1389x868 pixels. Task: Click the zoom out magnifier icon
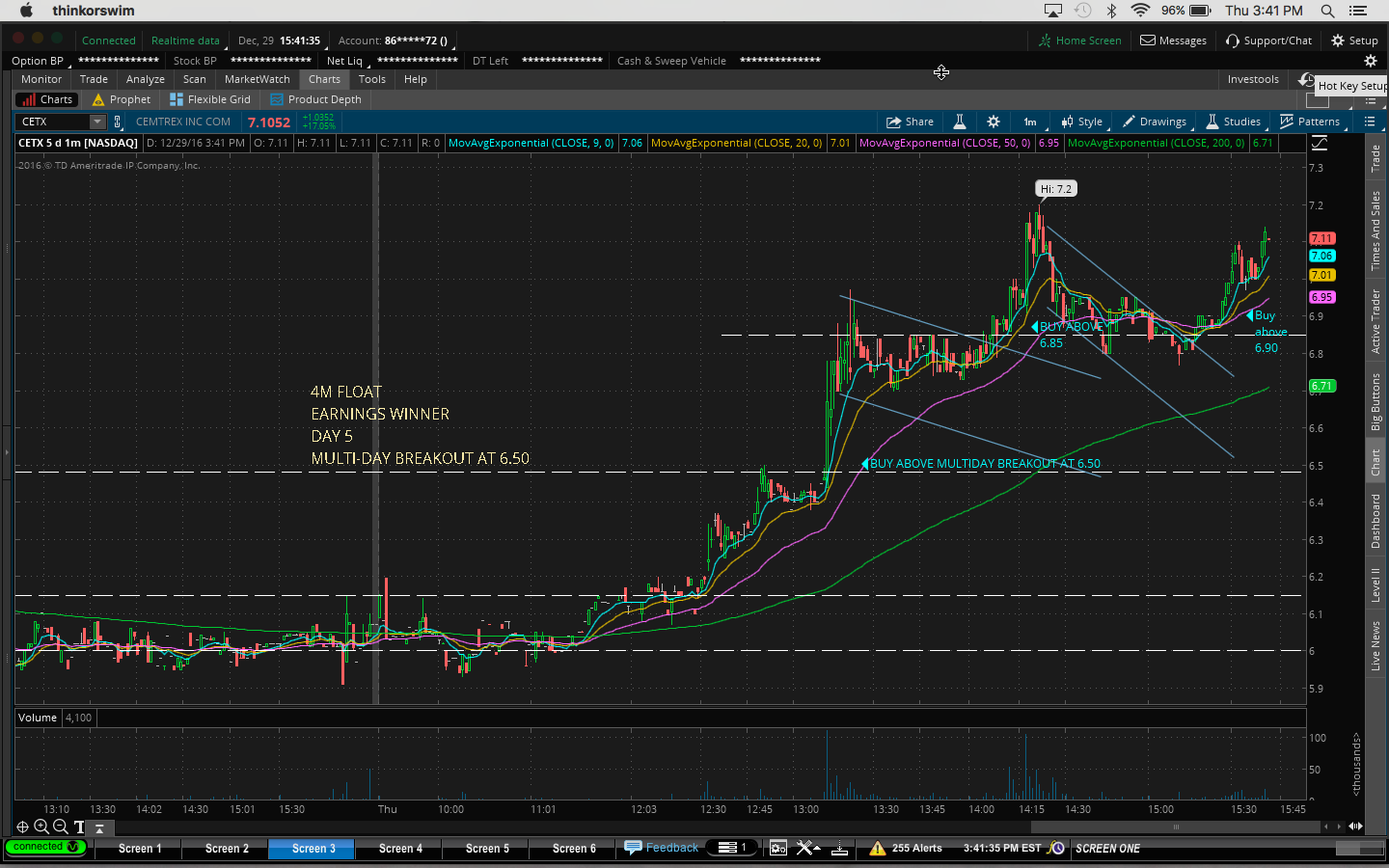point(60,827)
